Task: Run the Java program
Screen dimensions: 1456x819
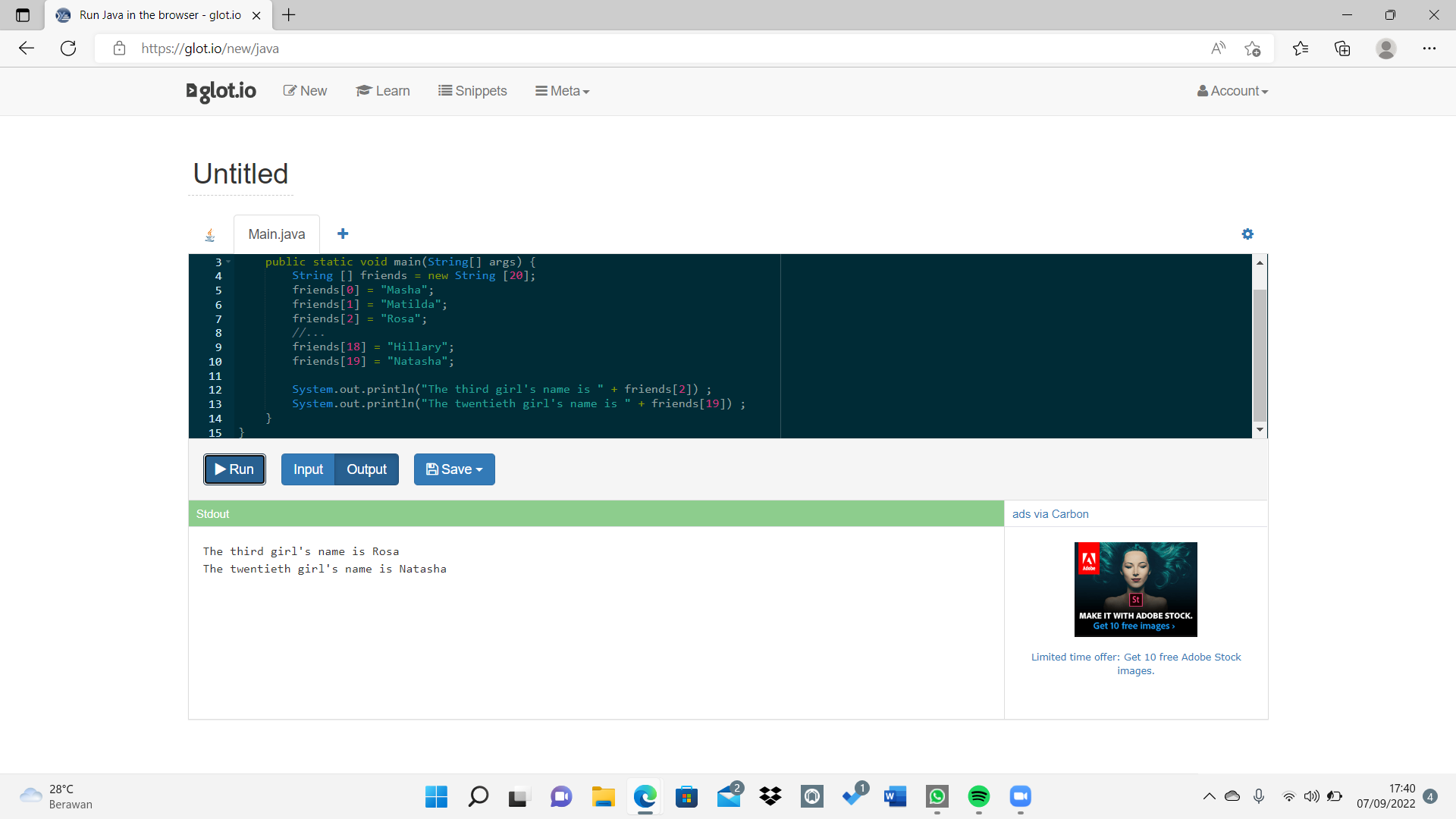Action: pos(234,469)
